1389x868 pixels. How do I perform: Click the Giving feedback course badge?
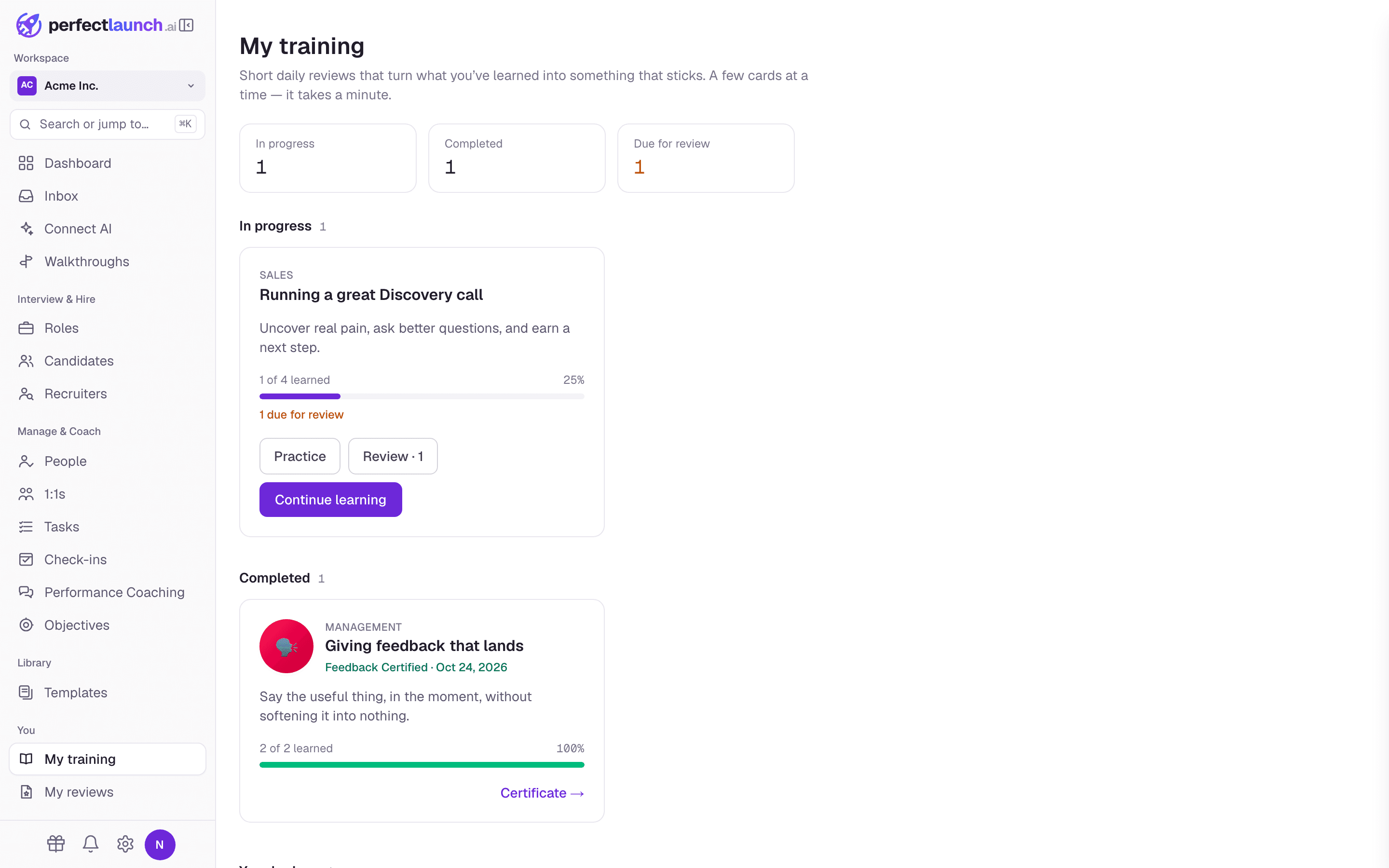pyautogui.click(x=286, y=646)
